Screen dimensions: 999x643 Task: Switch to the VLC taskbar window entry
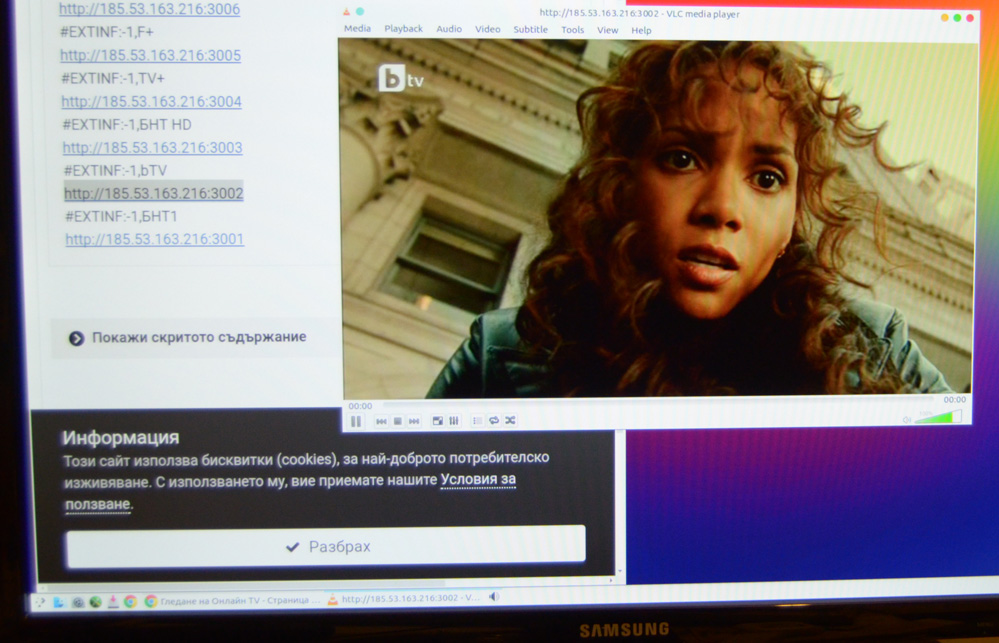(403, 598)
